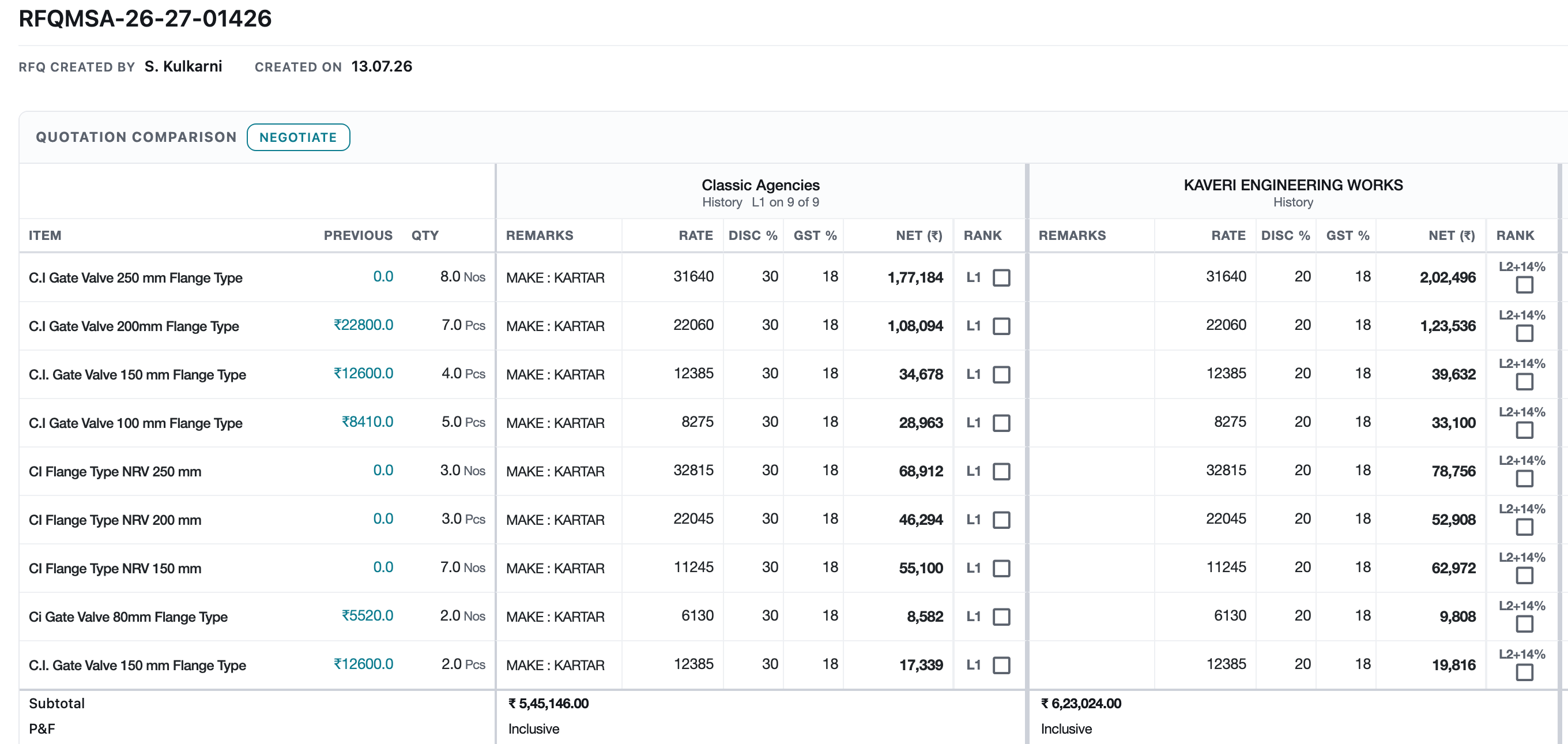Tick Classic Agencies checkbox for Gate Valve 250 mm
The image size is (1568, 744).
1001,277
